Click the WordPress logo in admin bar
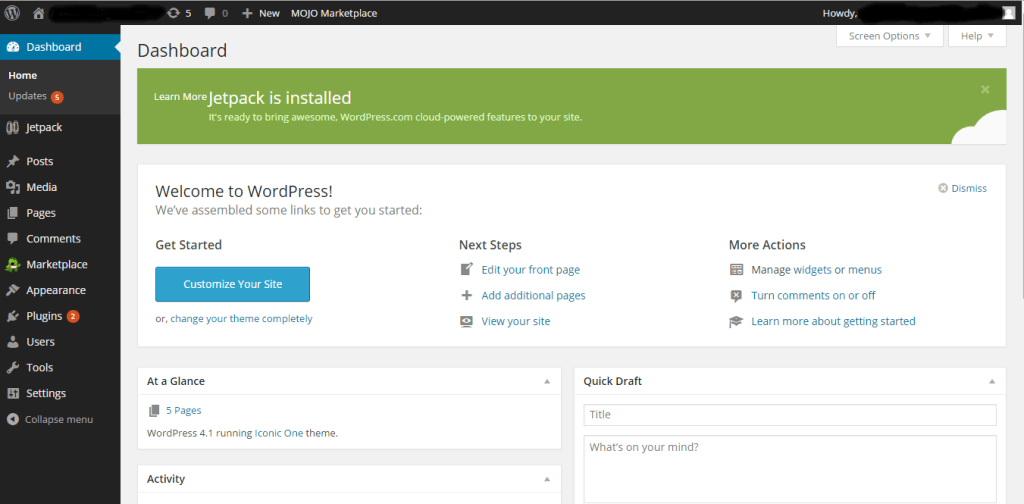This screenshot has width=1024, height=504. point(12,12)
